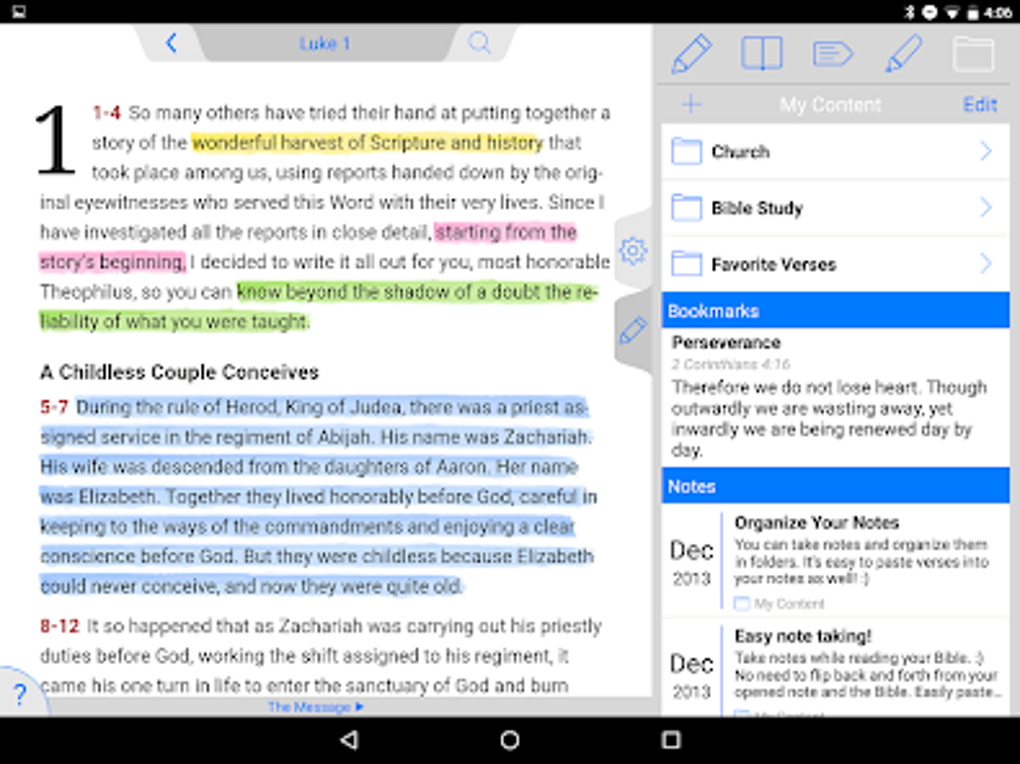Tap the yellow highlighted wonderful harvest passage

pos(367,143)
